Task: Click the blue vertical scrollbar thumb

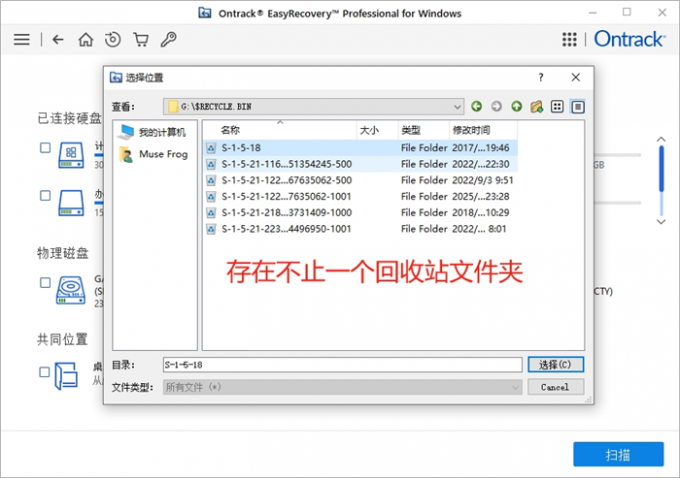Action: tap(661, 169)
